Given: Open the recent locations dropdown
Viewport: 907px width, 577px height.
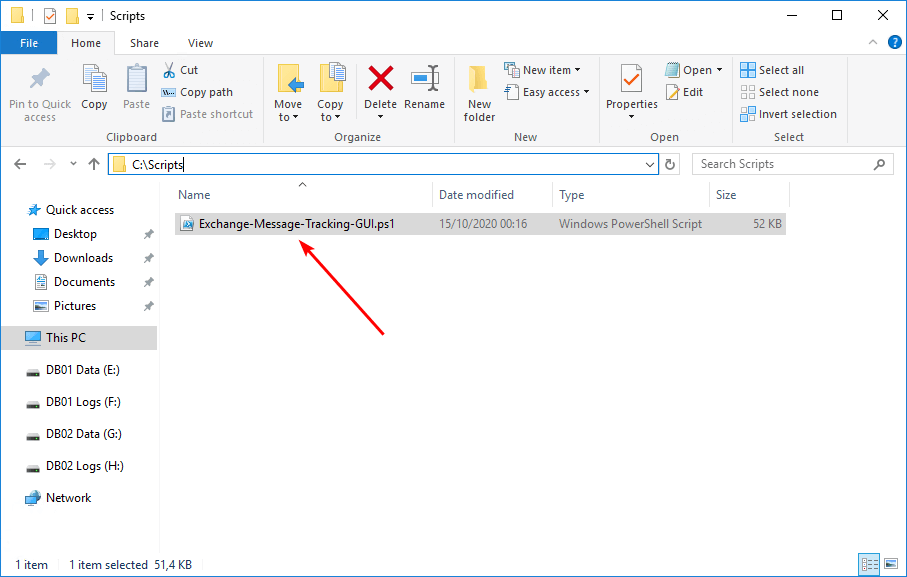Looking at the screenshot, I should [x=73, y=164].
